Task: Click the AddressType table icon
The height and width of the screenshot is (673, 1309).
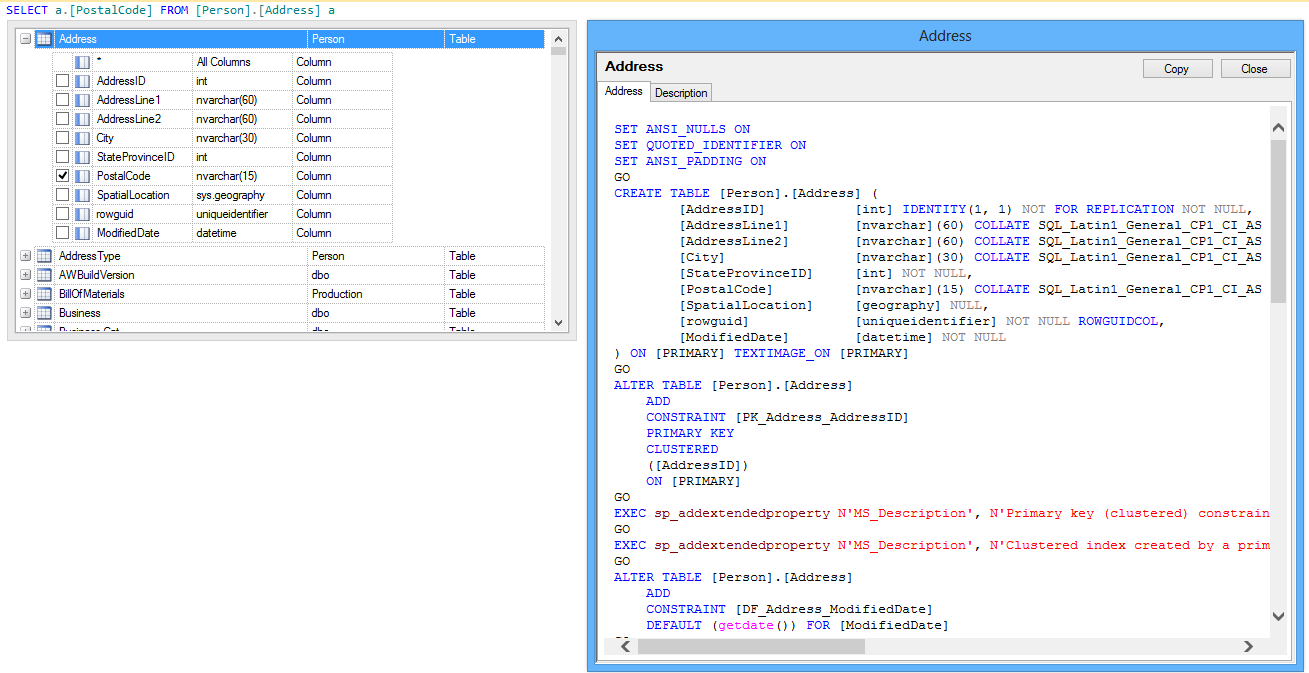Action: coord(44,256)
